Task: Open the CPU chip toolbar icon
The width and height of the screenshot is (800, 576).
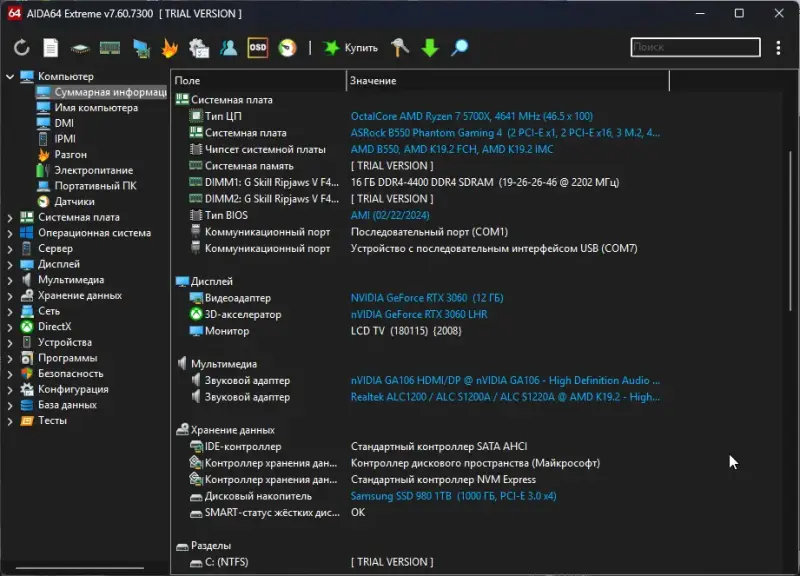Action: click(x=80, y=48)
